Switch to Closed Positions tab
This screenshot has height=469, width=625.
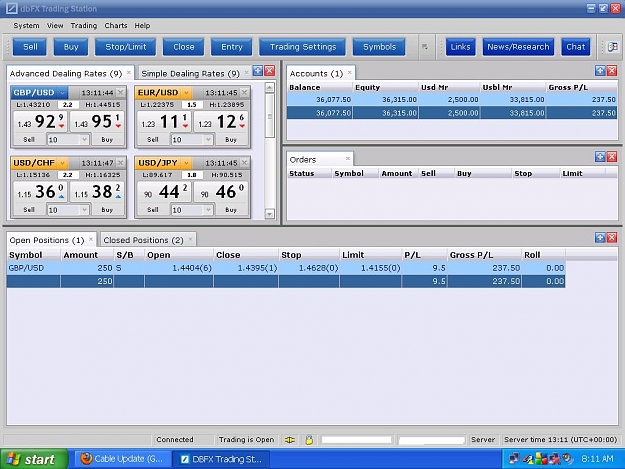[x=143, y=240]
